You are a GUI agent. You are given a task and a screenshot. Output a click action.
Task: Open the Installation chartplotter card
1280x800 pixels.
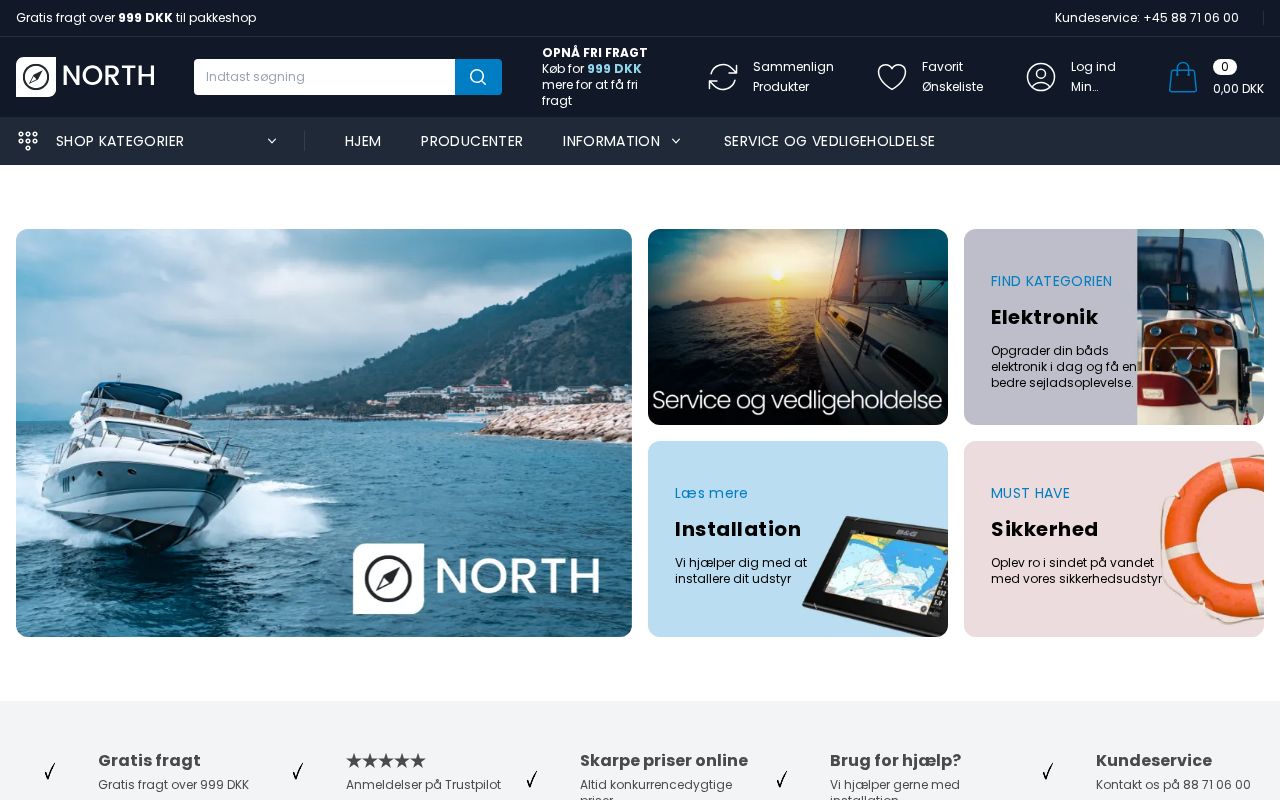tap(798, 539)
